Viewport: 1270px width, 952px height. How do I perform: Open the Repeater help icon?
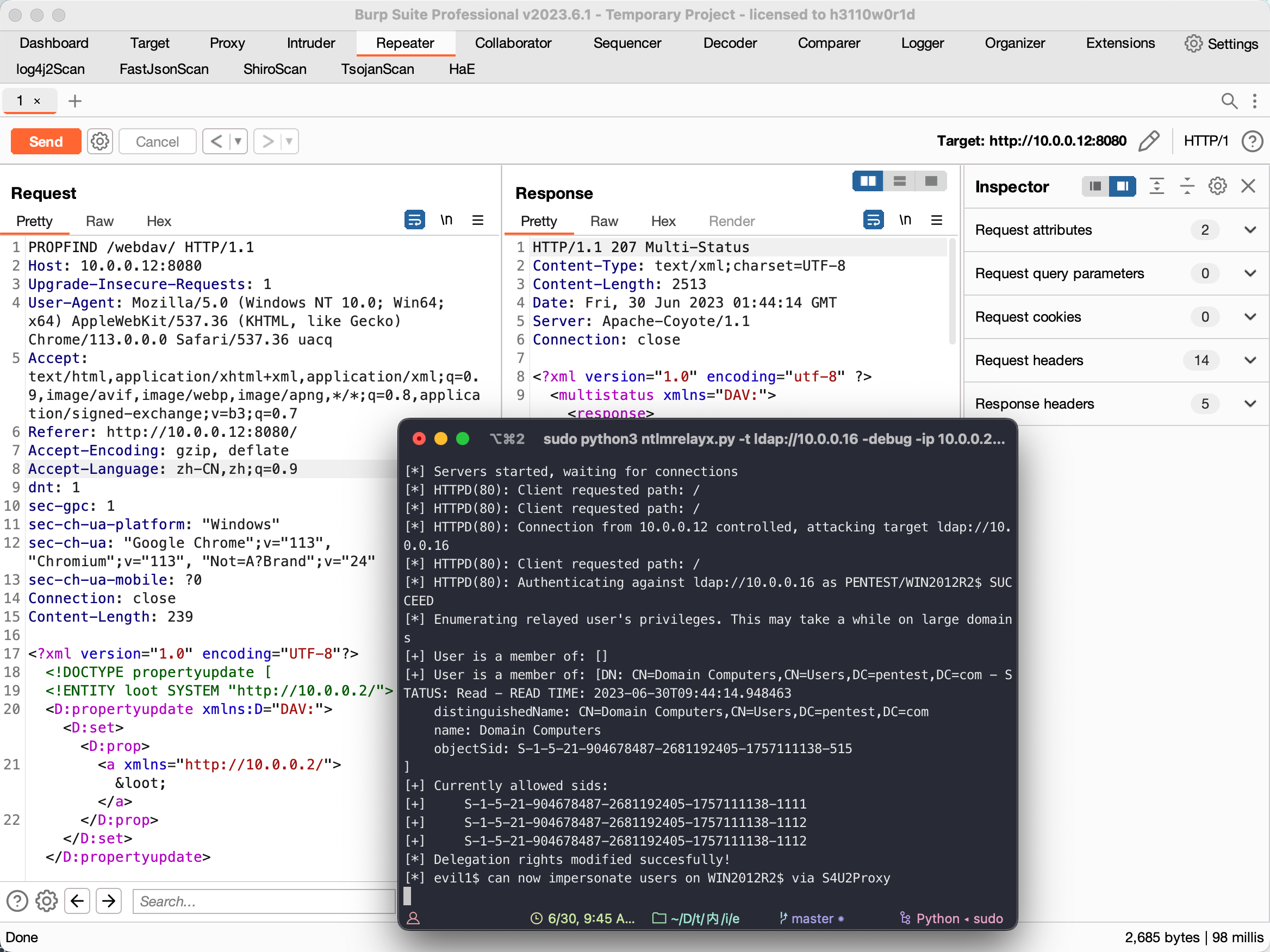[x=1252, y=141]
